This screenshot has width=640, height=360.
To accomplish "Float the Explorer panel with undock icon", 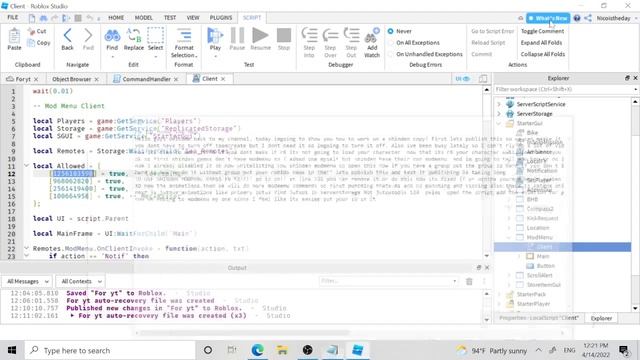I will click(x=627, y=78).
